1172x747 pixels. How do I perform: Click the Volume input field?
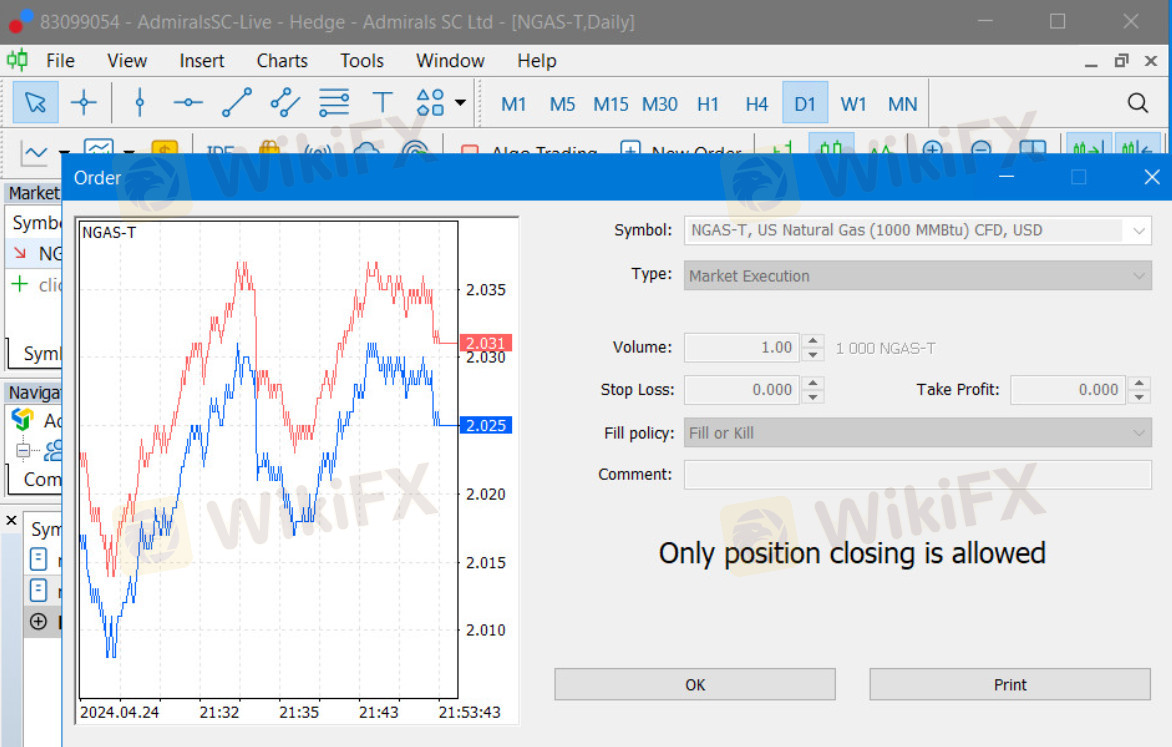pos(741,348)
